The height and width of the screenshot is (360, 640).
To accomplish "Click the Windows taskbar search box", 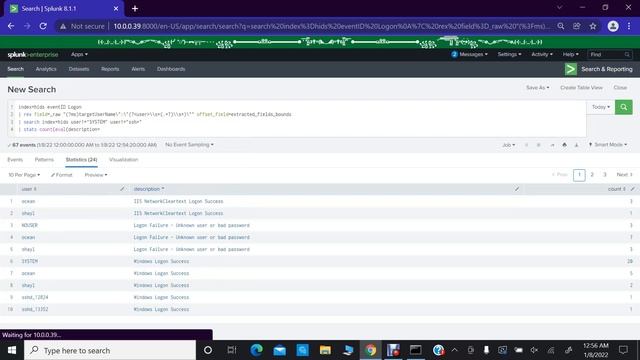I will coord(110,350).
